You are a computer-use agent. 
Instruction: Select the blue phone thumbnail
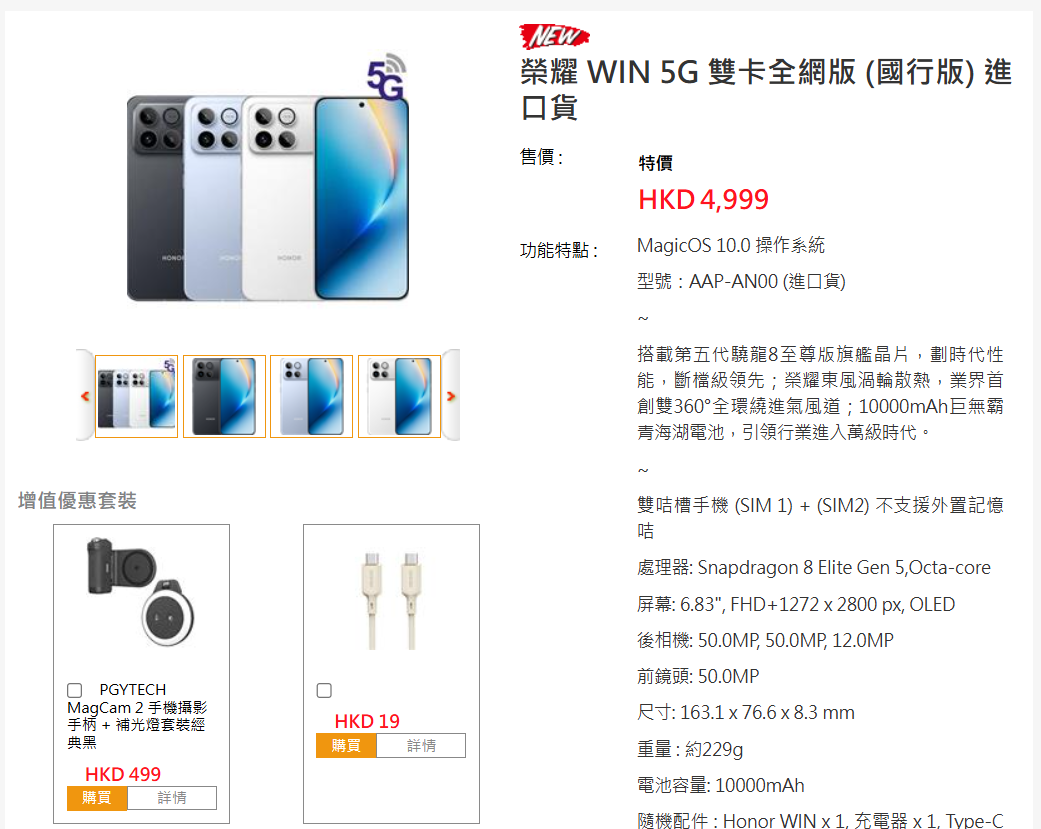(x=311, y=396)
